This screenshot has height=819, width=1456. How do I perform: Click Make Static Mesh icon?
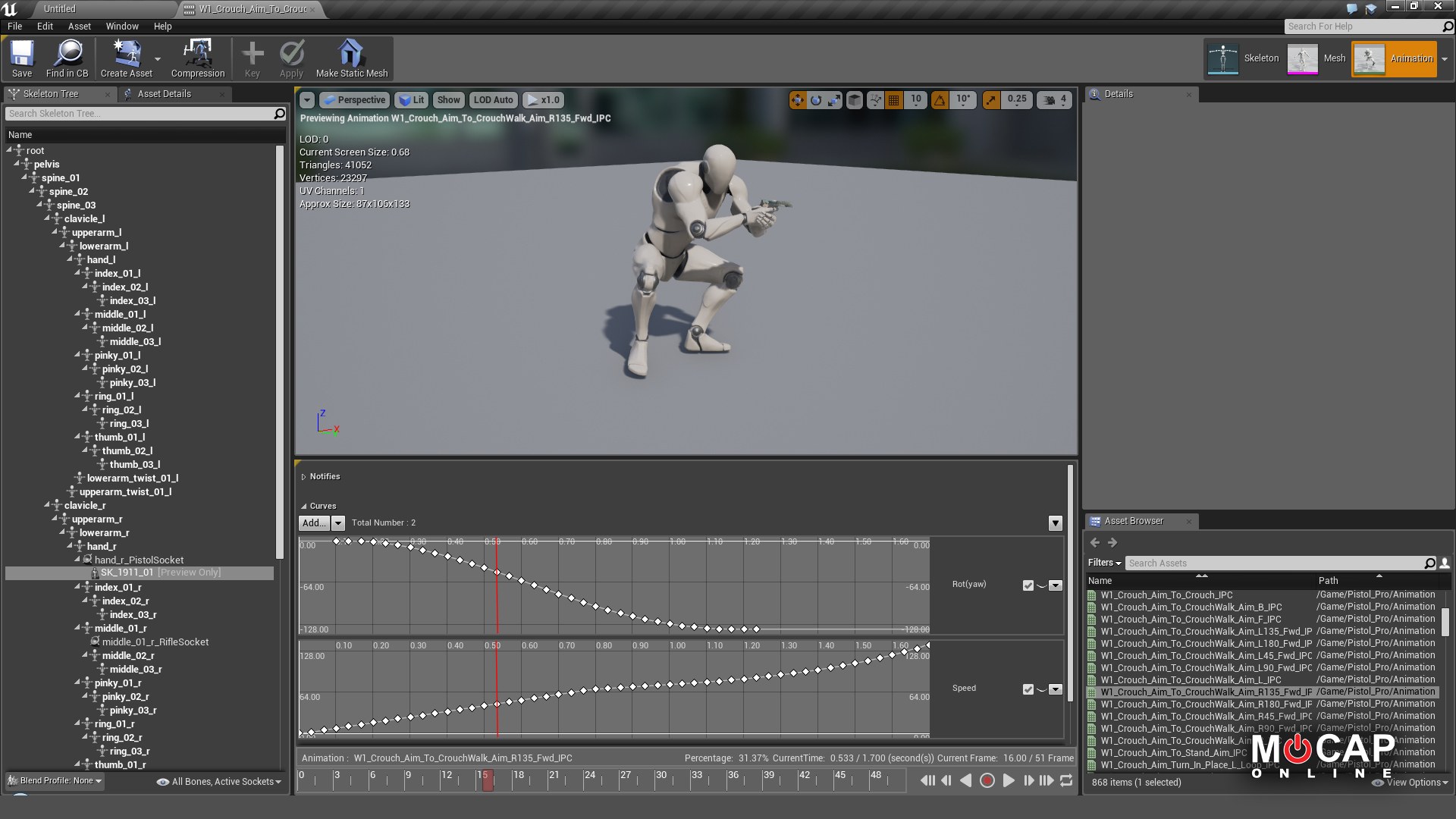click(x=351, y=58)
